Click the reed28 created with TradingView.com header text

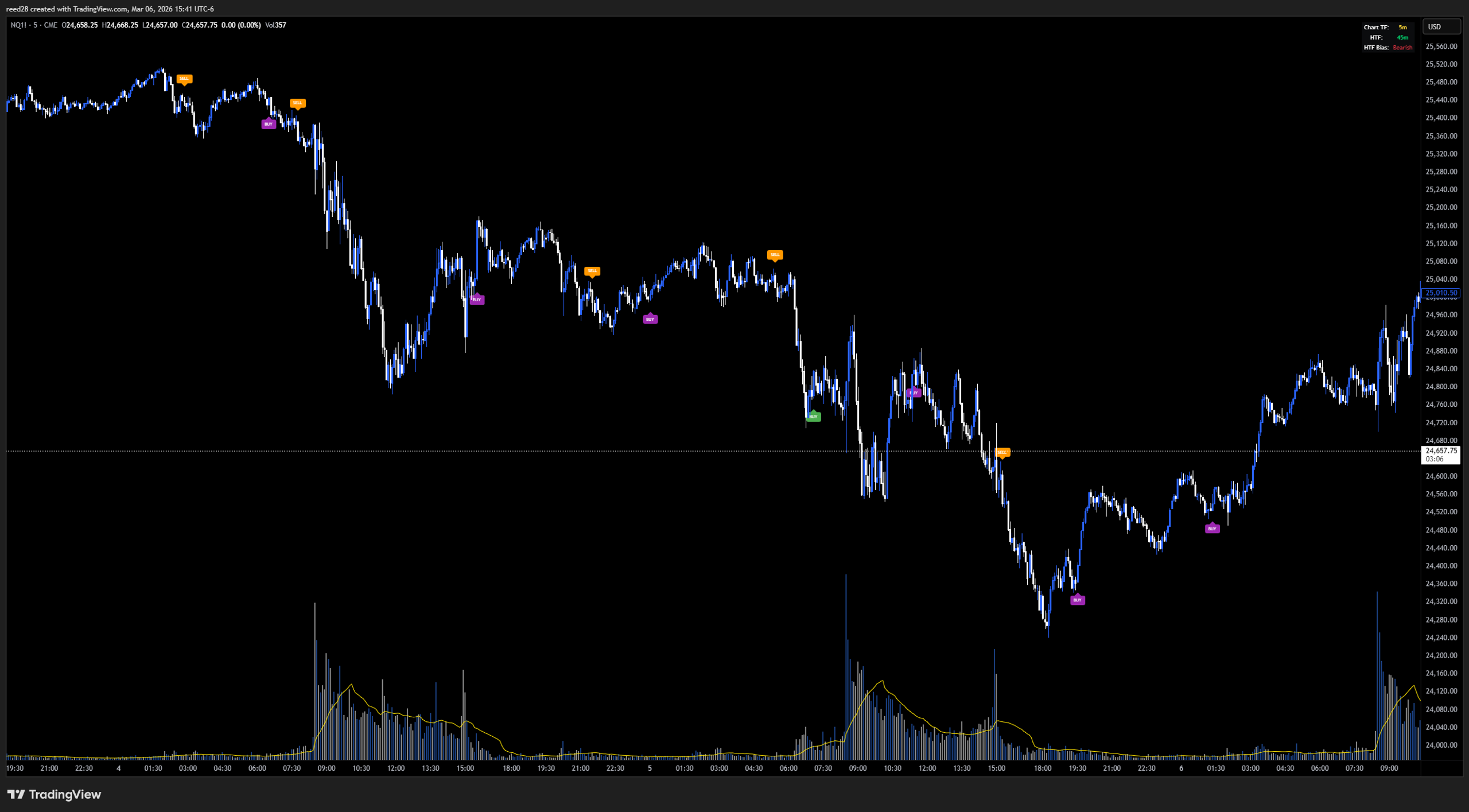(110, 9)
